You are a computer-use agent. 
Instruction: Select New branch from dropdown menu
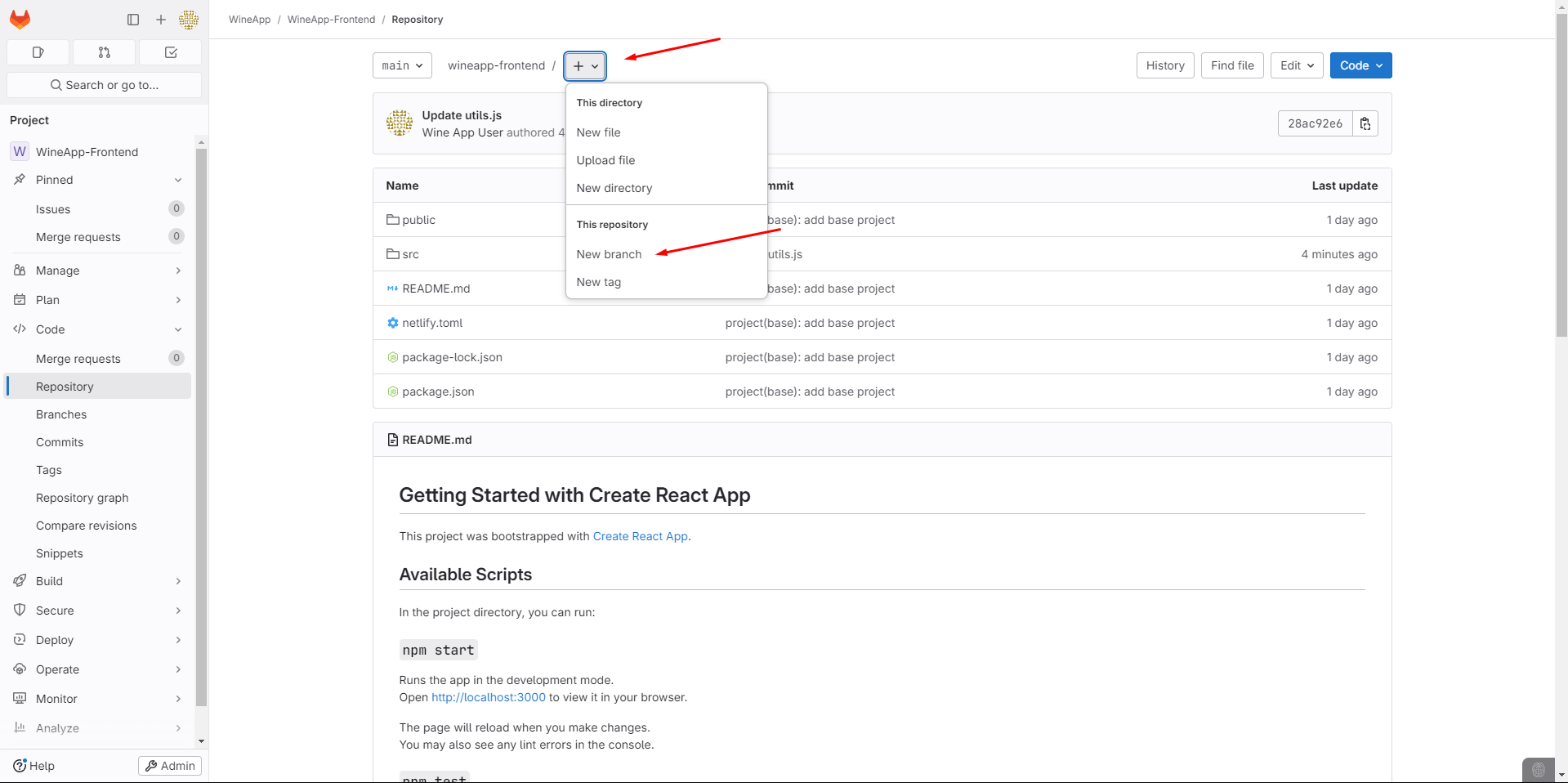(x=609, y=254)
